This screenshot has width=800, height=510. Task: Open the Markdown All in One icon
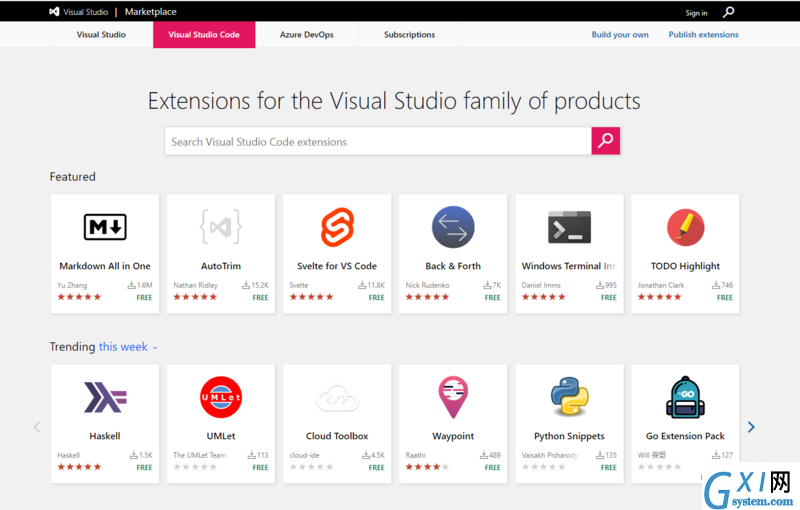point(105,227)
